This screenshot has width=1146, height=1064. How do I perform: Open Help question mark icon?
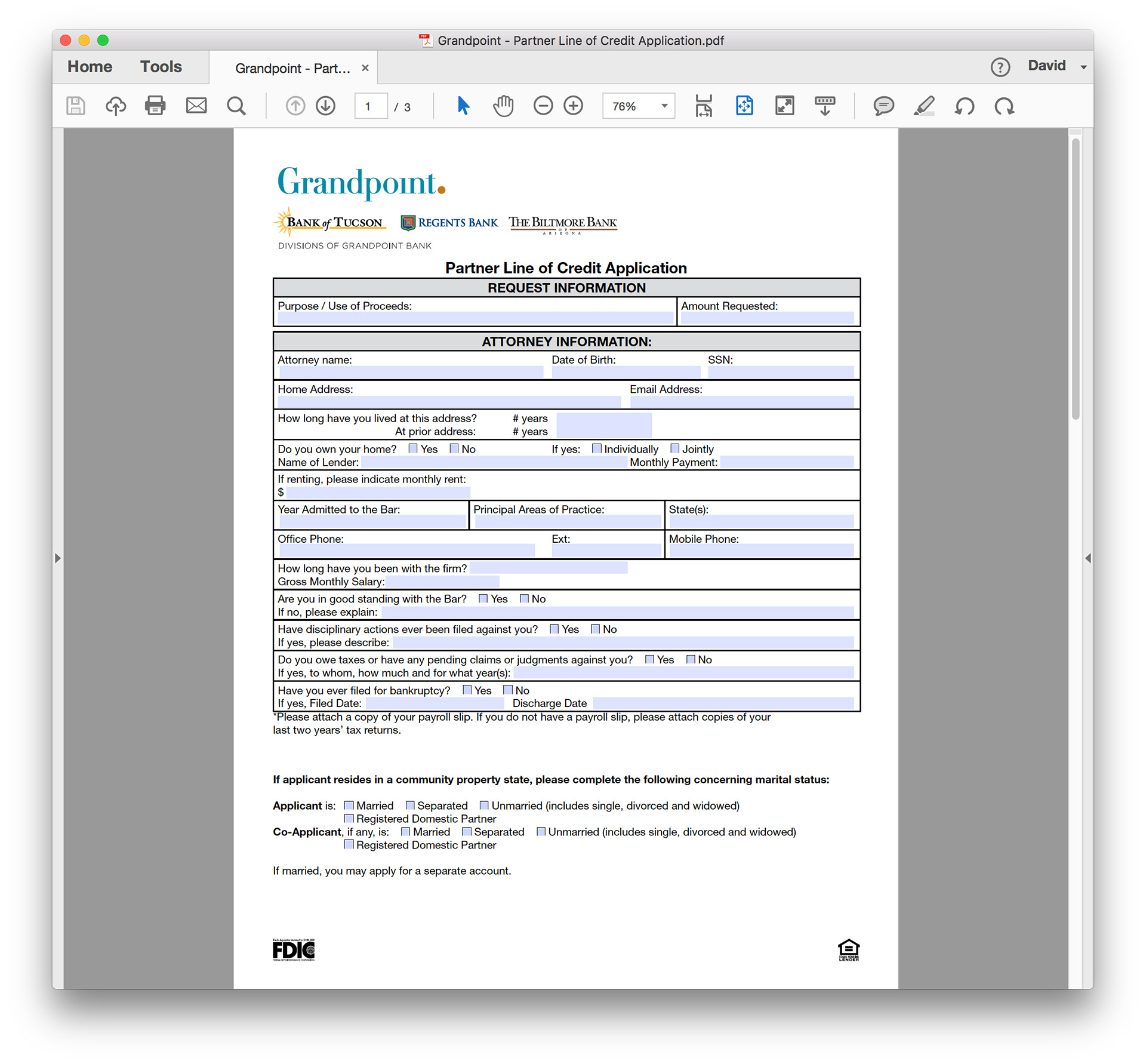pyautogui.click(x=1000, y=67)
